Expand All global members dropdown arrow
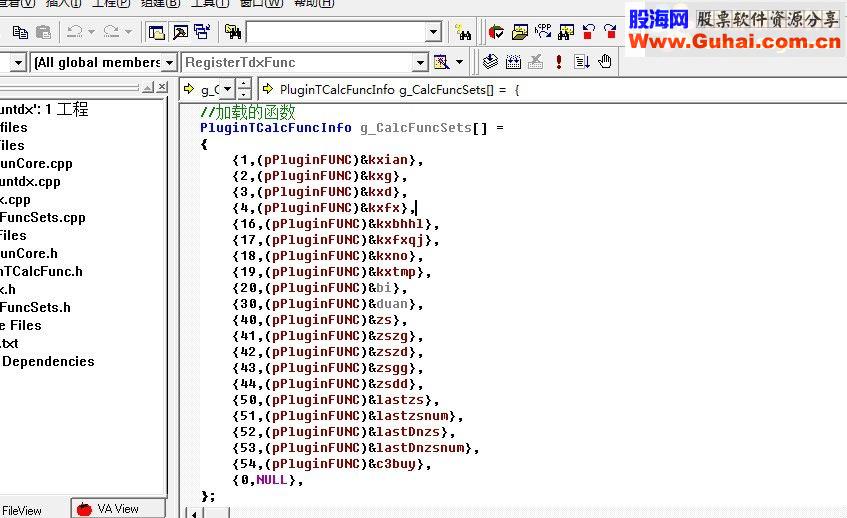The height and width of the screenshot is (518, 847). click(x=170, y=63)
